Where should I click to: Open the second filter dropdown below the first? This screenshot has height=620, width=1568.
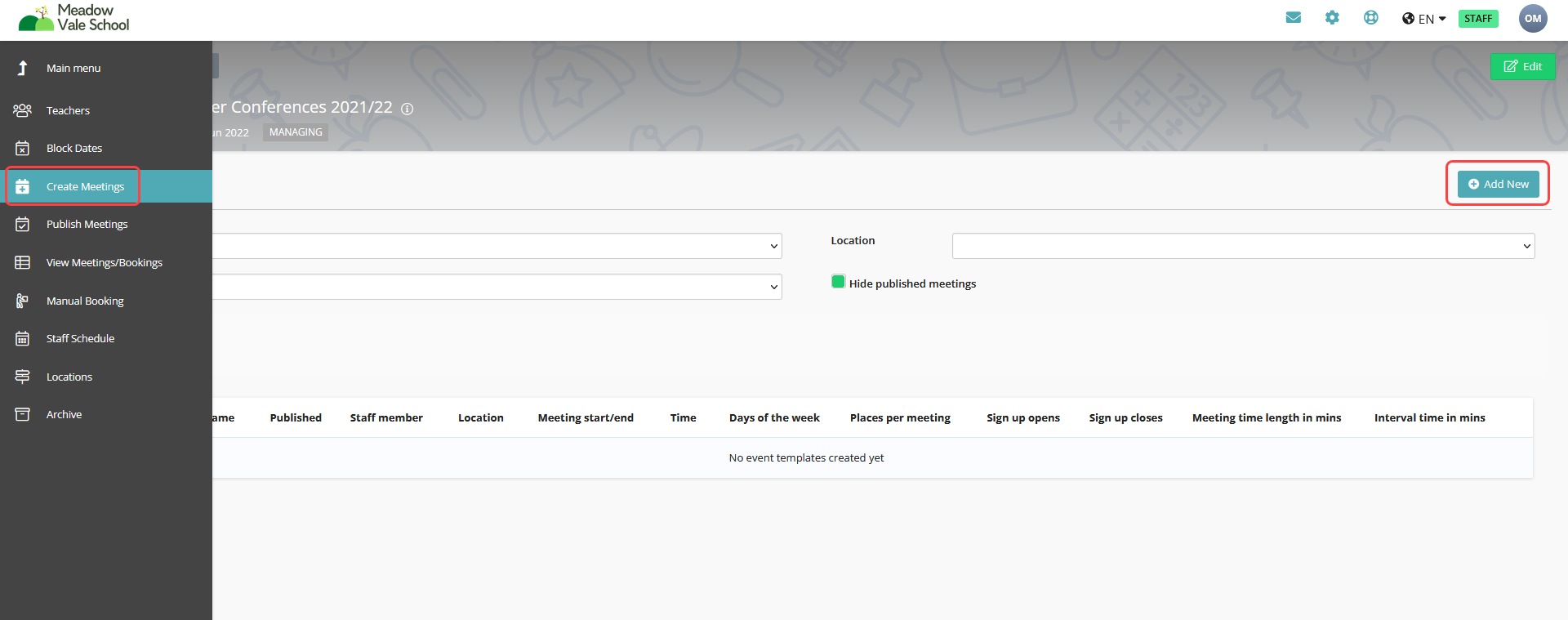tap(497, 287)
